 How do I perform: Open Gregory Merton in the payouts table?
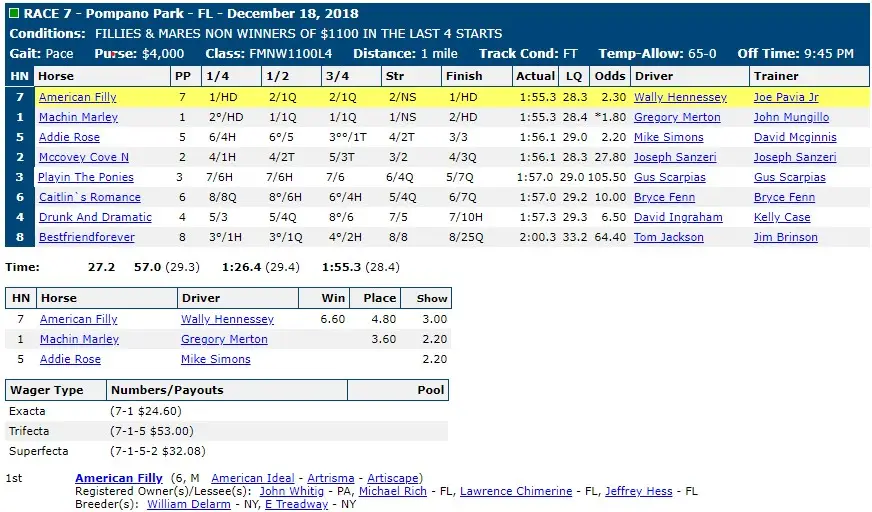coord(224,339)
